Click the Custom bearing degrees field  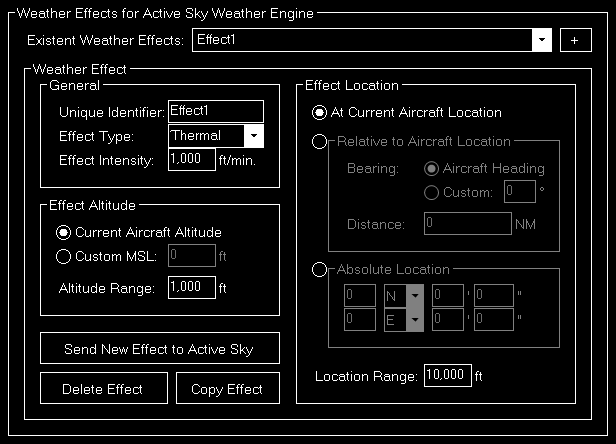pyautogui.click(x=520, y=191)
